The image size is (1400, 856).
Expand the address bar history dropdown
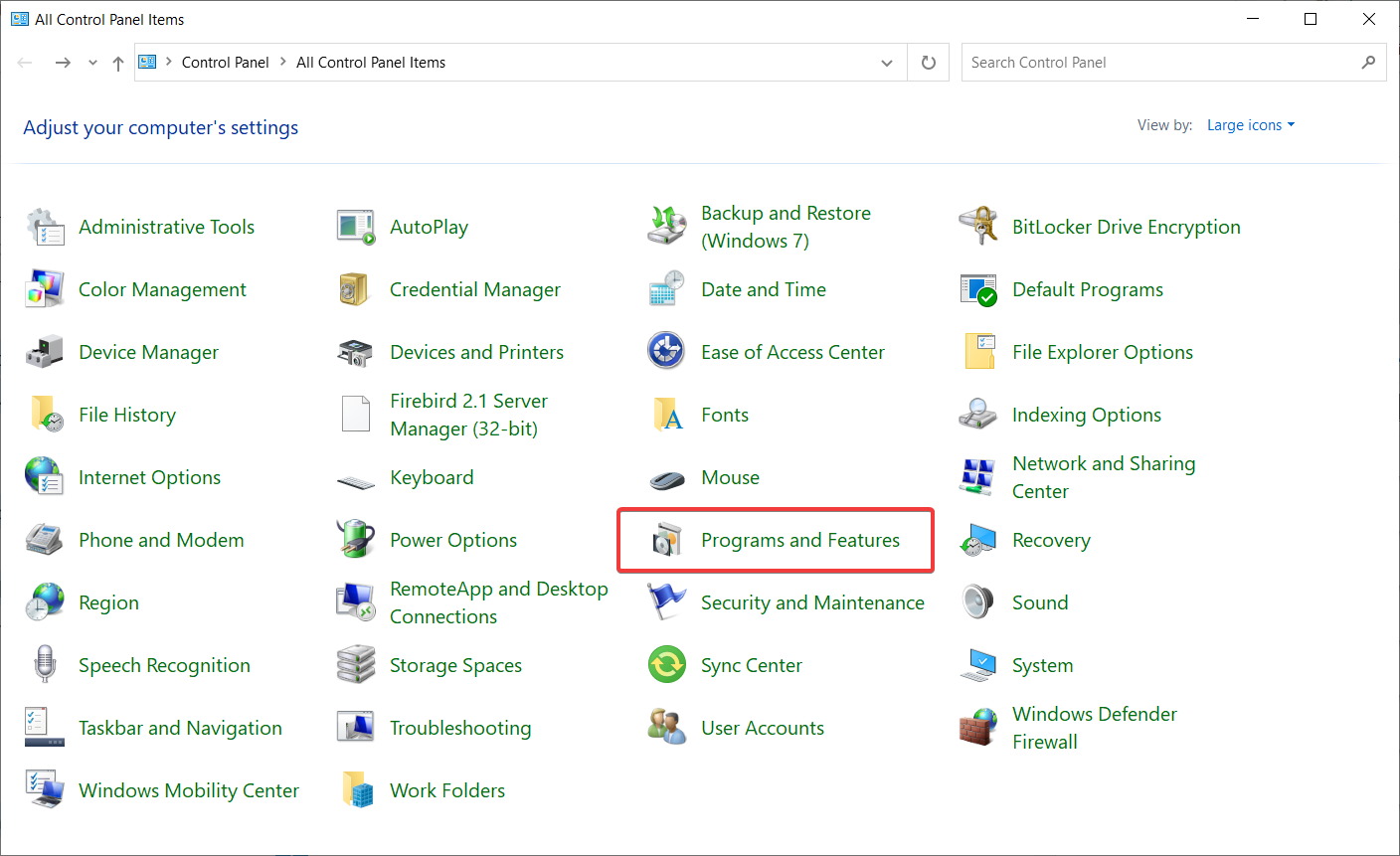pos(887,63)
